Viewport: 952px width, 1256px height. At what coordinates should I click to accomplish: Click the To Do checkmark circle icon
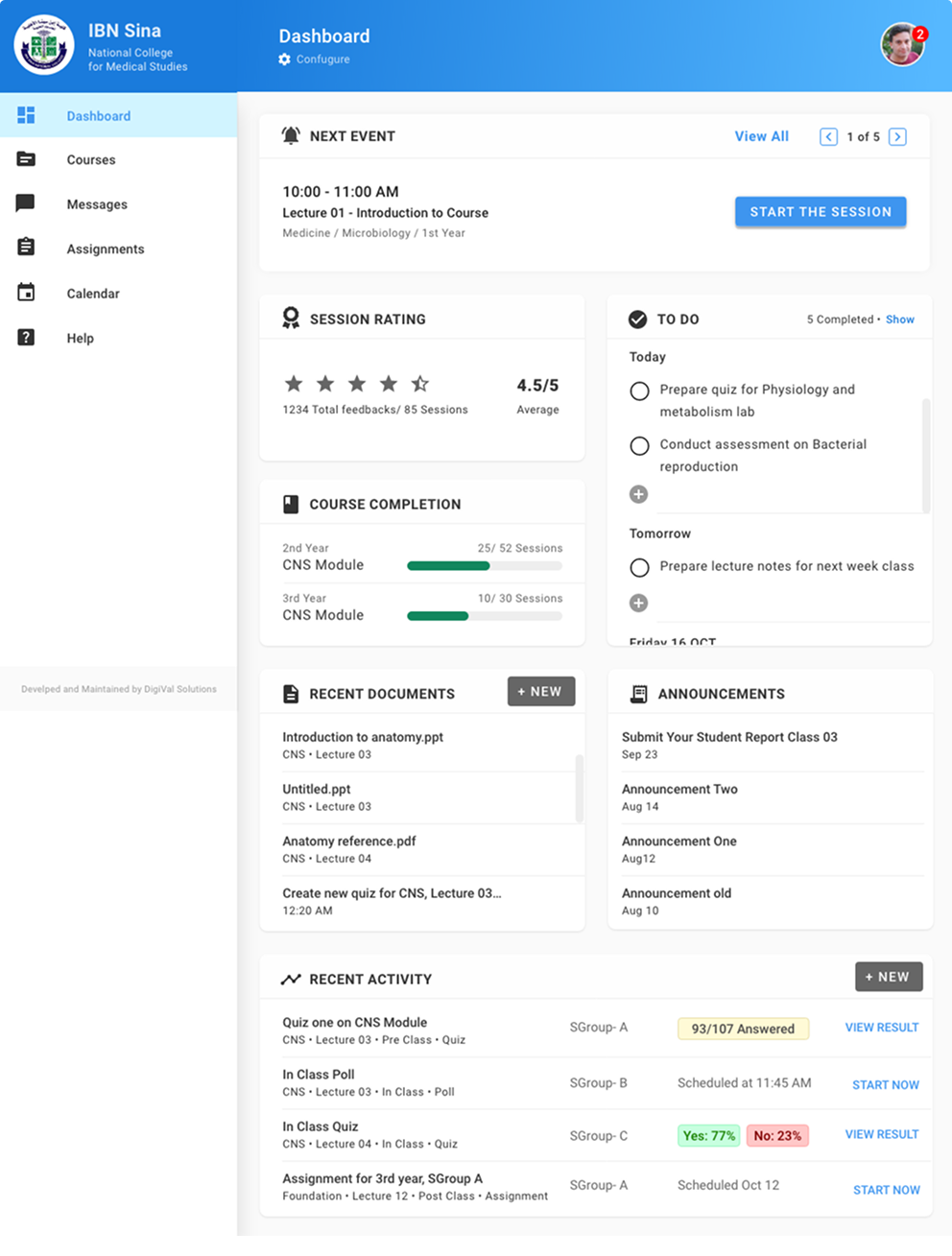[637, 319]
